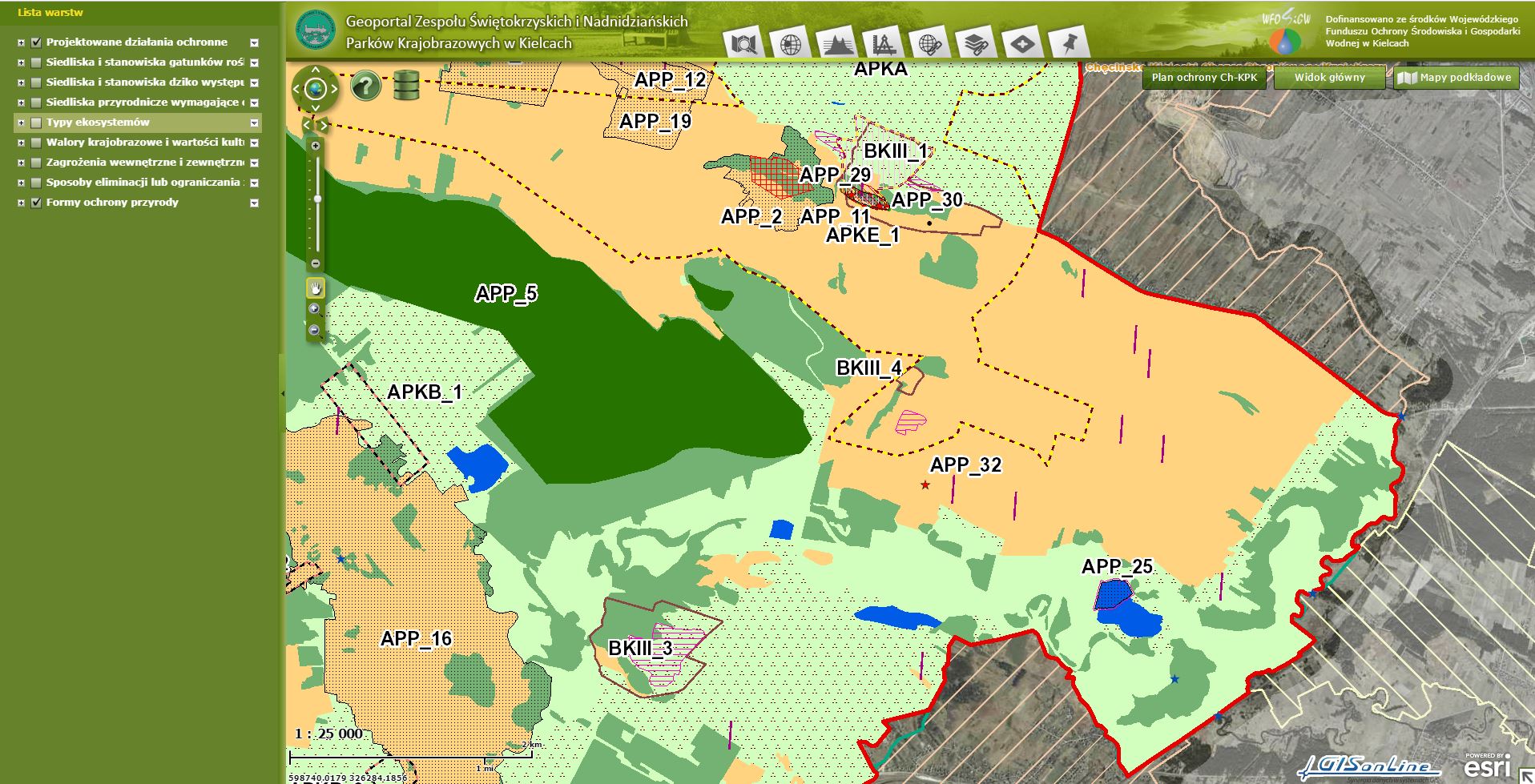This screenshot has width=1535, height=784.
Task: Open the stacked layers link tool
Action: 975,43
